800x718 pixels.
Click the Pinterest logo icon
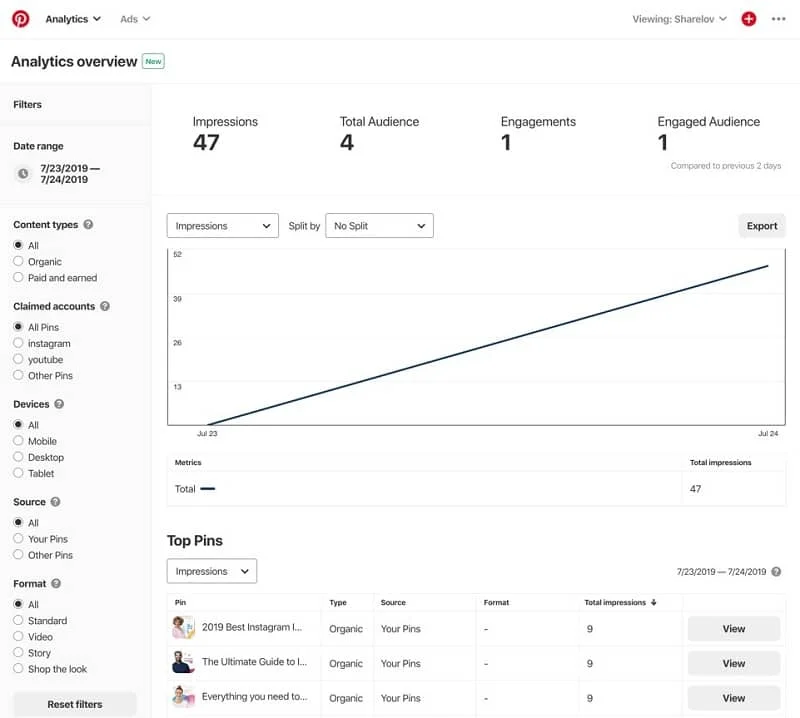[20, 18]
